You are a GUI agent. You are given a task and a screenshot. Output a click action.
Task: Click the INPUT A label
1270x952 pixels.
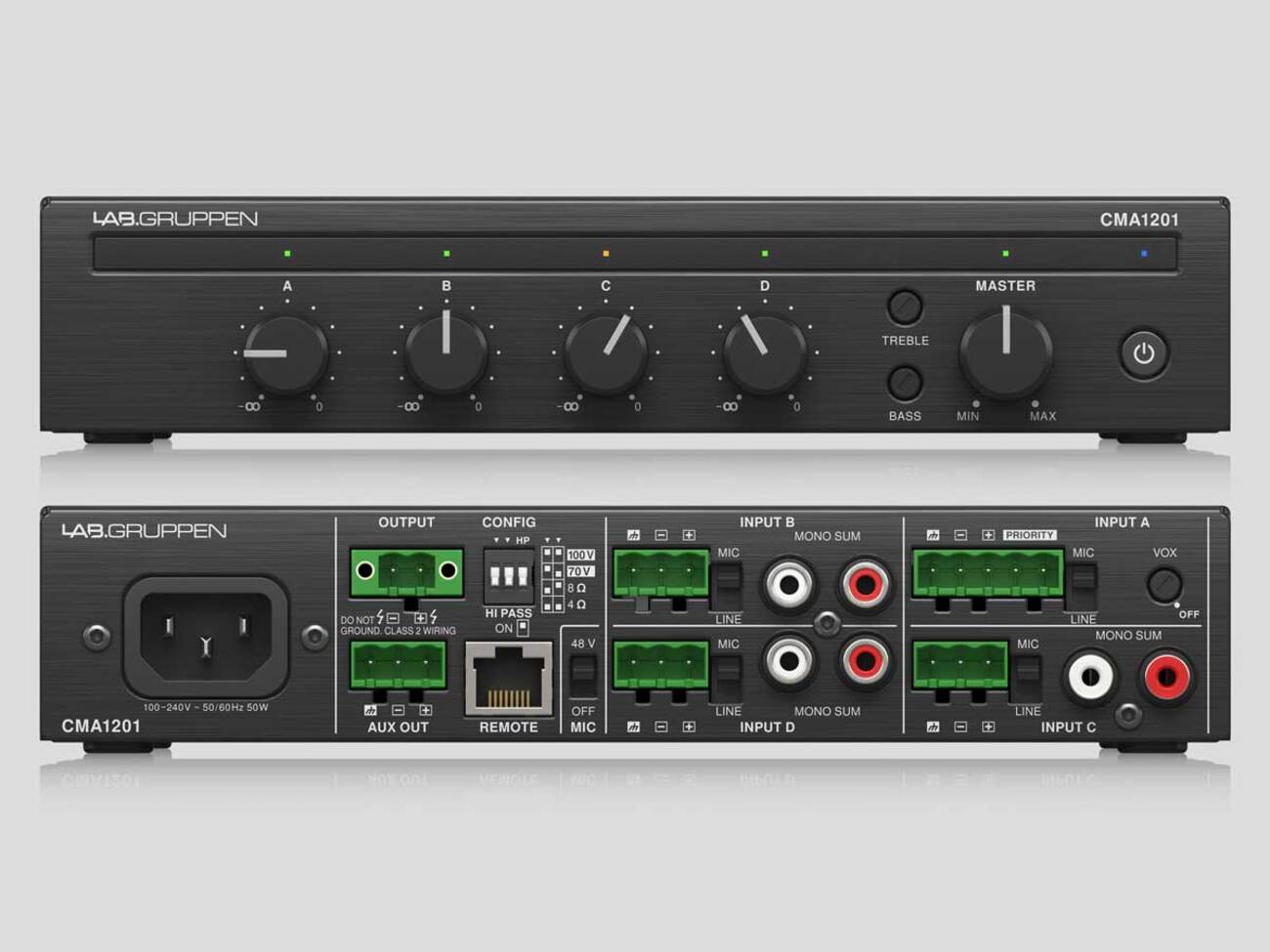pyautogui.click(x=1122, y=522)
